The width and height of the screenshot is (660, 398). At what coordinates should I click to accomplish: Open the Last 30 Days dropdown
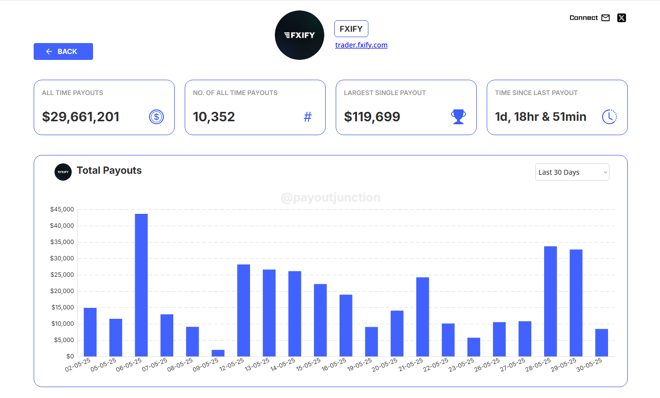coord(572,172)
